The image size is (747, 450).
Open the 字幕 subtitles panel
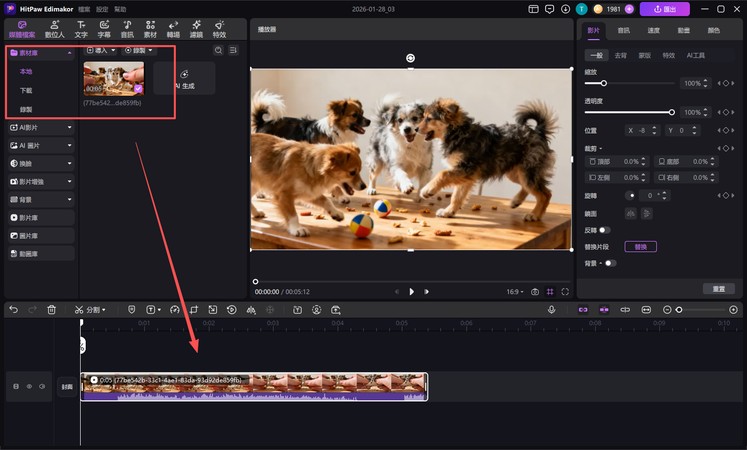[x=104, y=28]
